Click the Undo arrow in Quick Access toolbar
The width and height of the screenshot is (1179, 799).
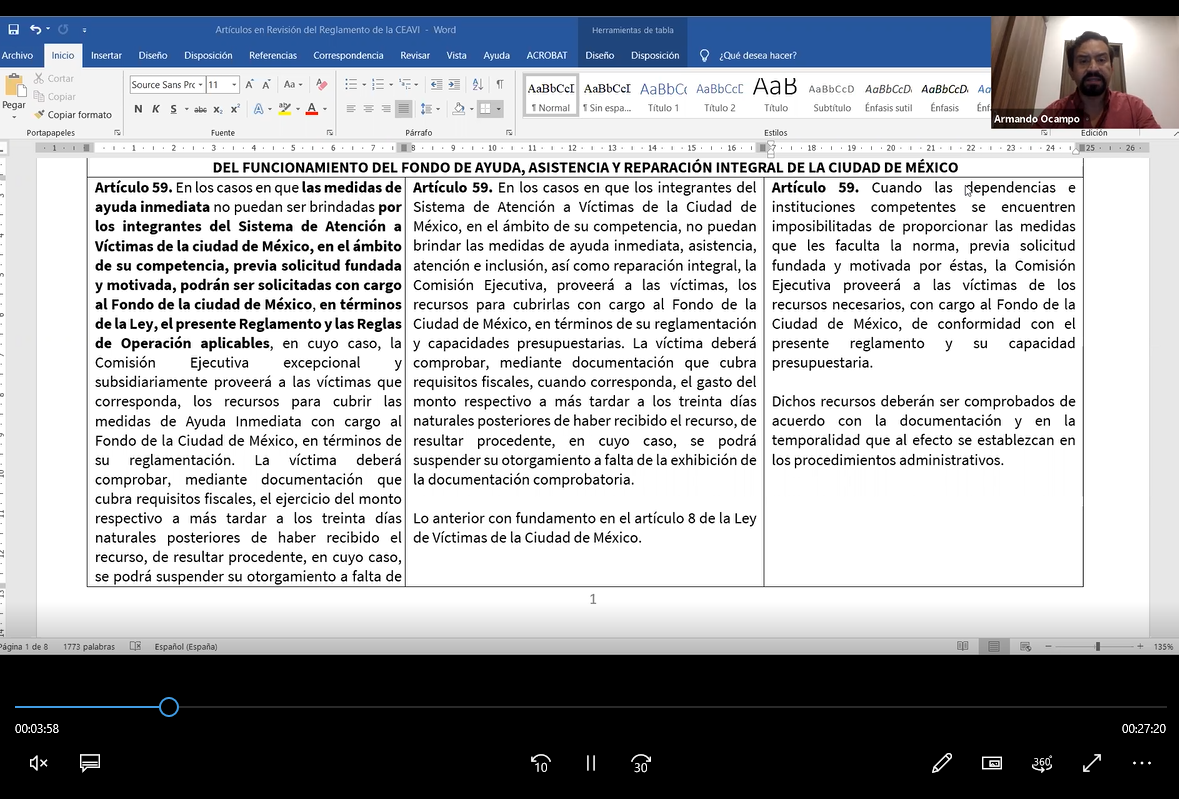[35, 29]
